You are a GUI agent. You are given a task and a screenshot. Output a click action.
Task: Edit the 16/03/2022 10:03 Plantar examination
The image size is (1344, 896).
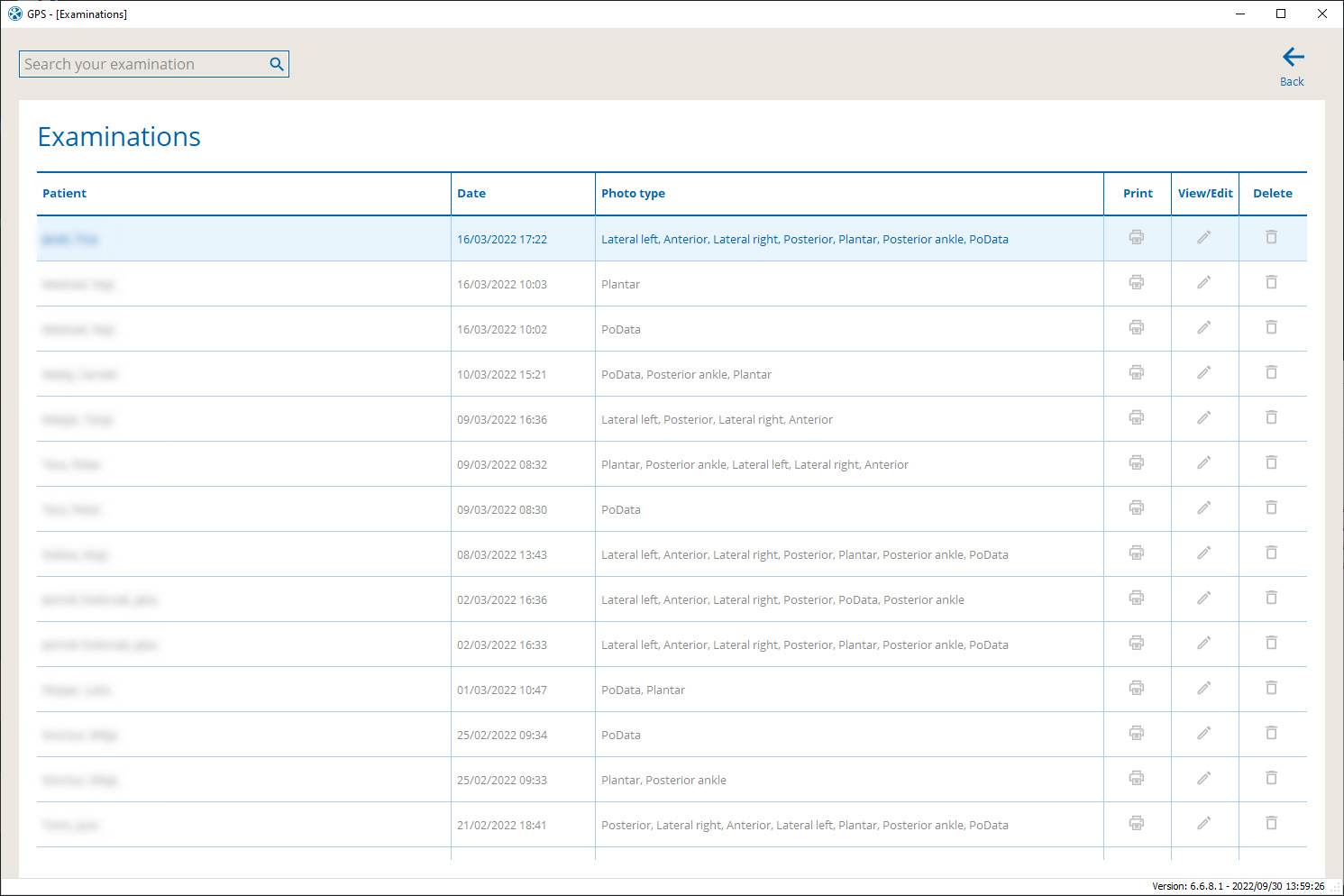(1204, 282)
